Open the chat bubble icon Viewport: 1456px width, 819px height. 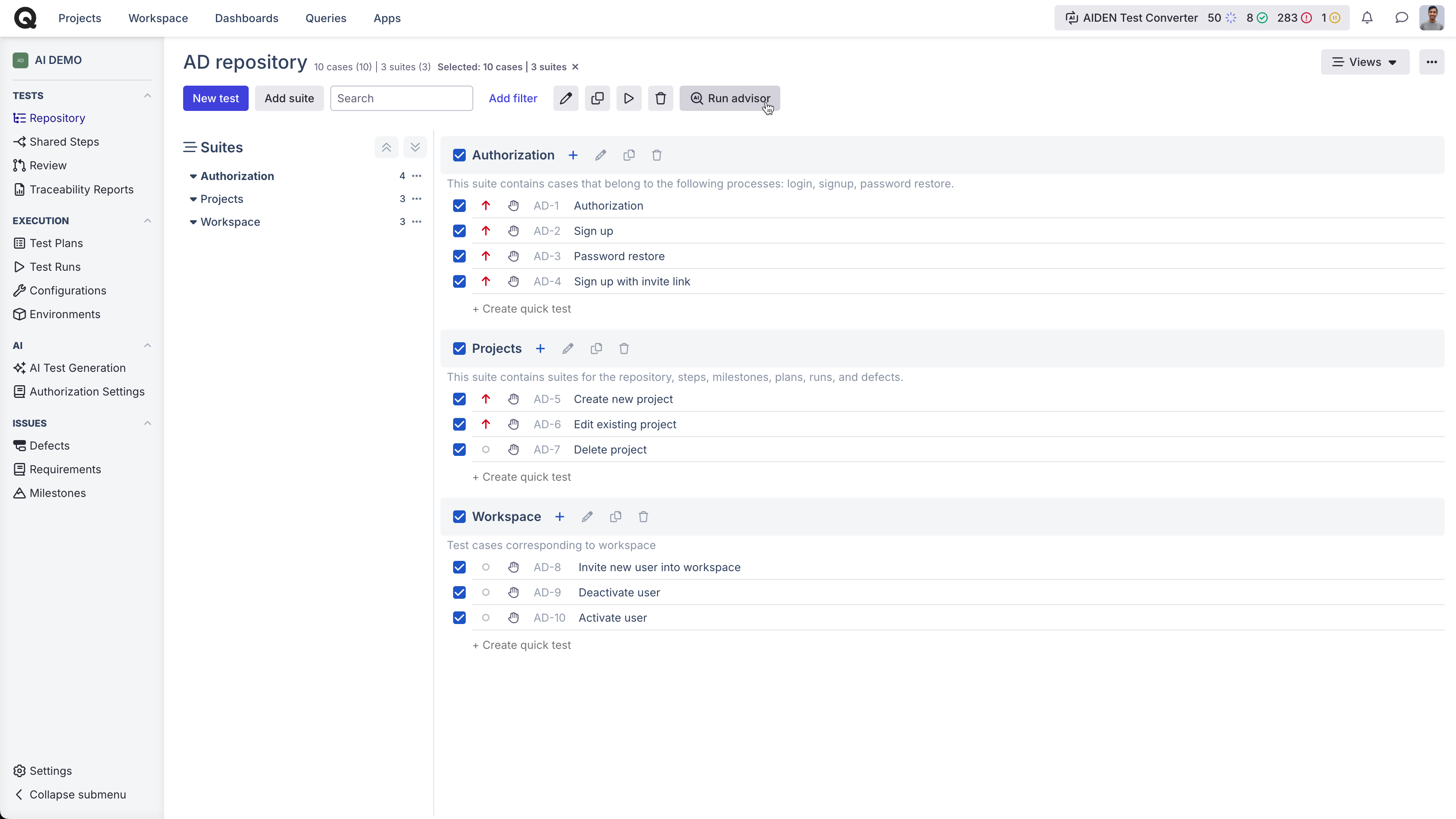[x=1401, y=18]
